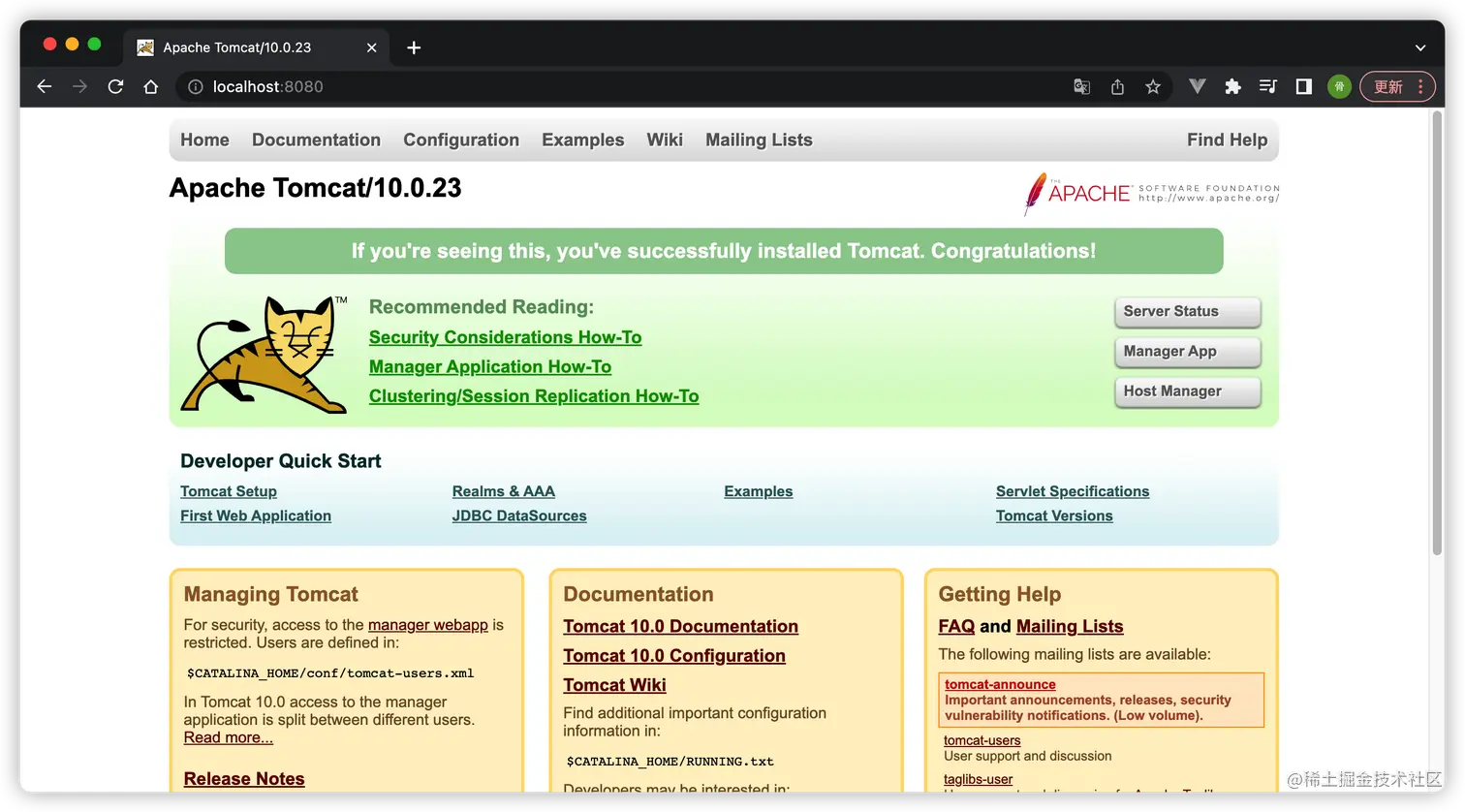Viewport: 1465px width, 812px height.
Task: Open Security Considerations How-To link
Action: click(x=505, y=337)
